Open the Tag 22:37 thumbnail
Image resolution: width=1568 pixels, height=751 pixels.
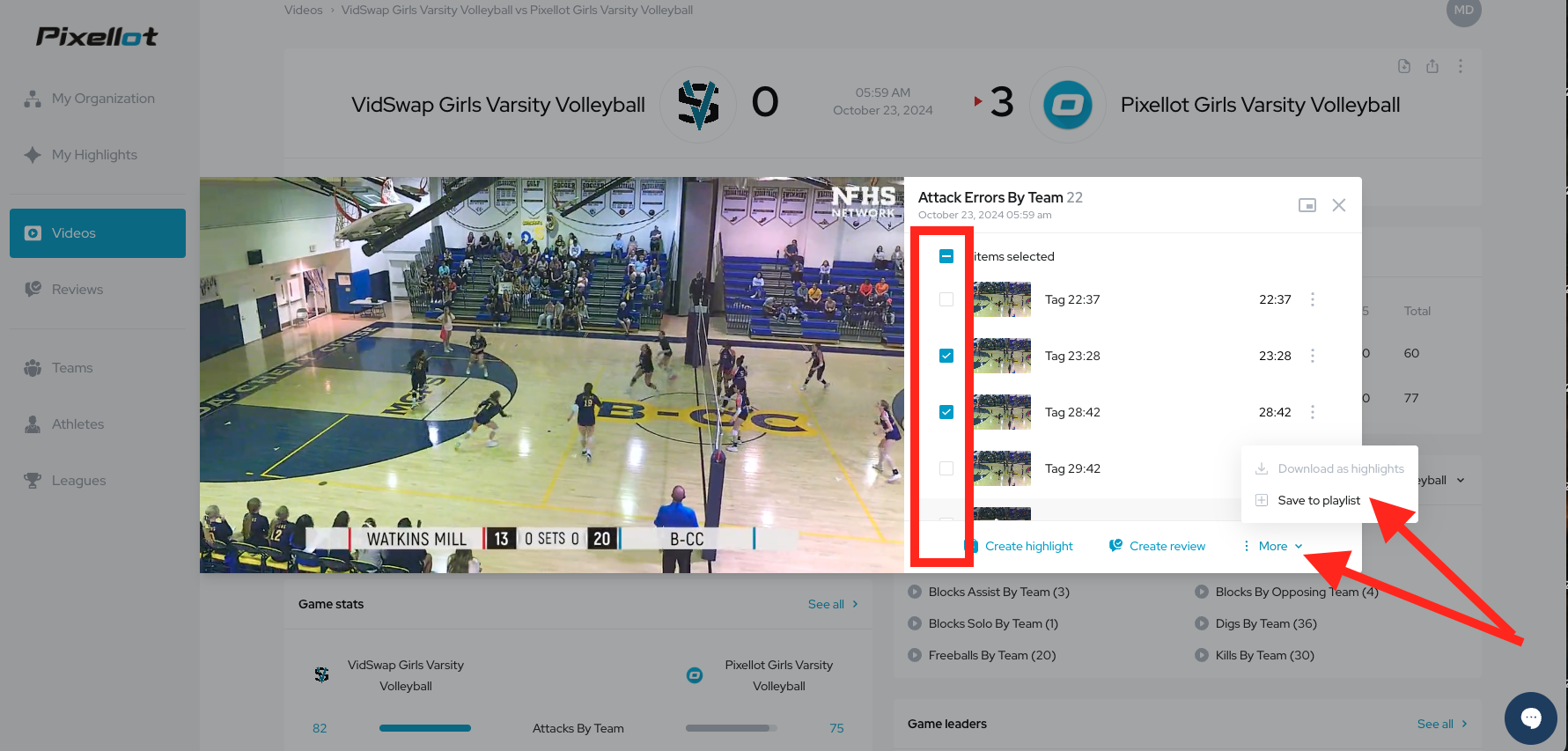tap(1002, 299)
